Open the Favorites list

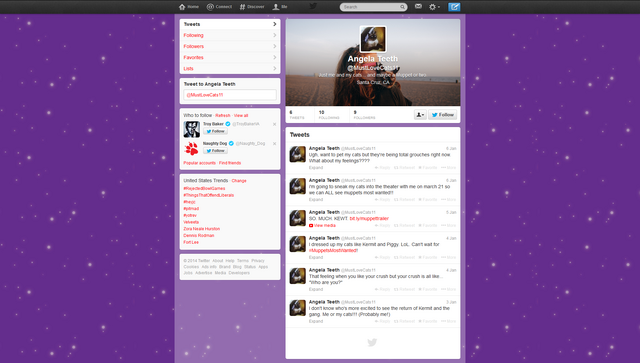coord(230,57)
